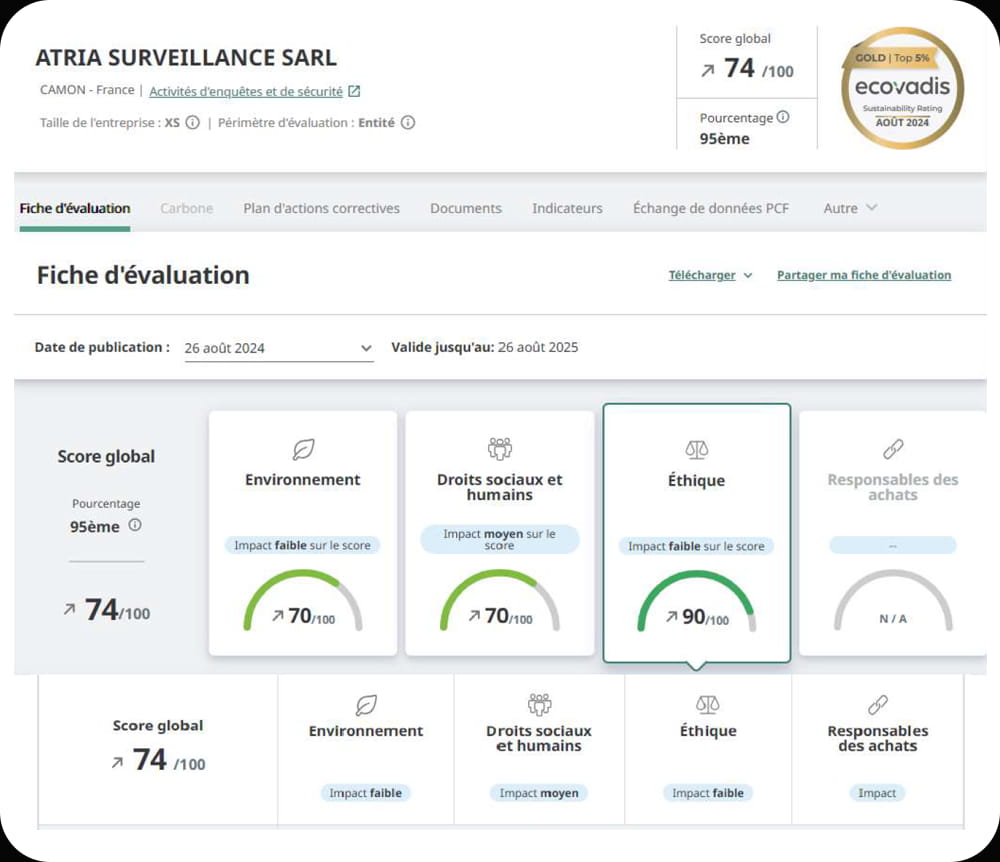Viewport: 1000px width, 862px height.
Task: Click 'Impact faible' badge in the bottom Environnement column
Action: click(x=365, y=793)
